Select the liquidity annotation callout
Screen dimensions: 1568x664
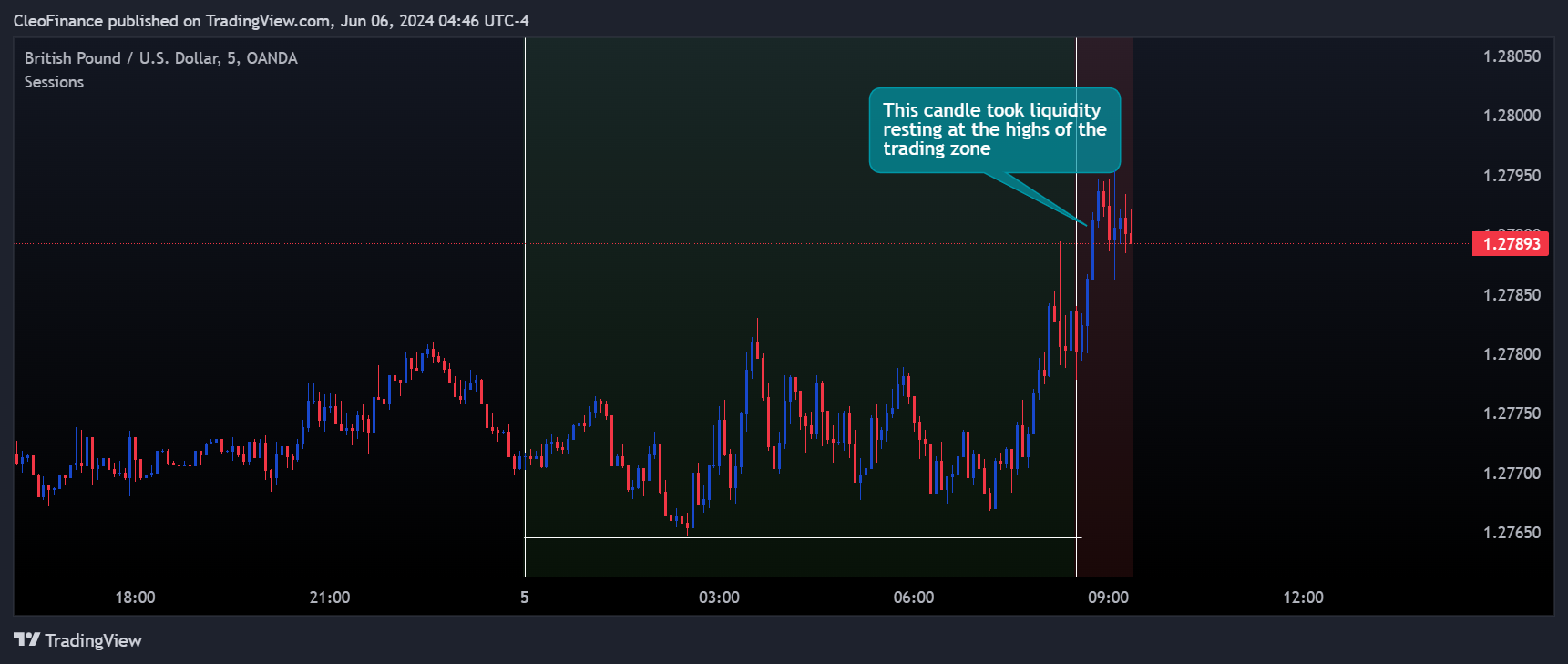coord(994,129)
